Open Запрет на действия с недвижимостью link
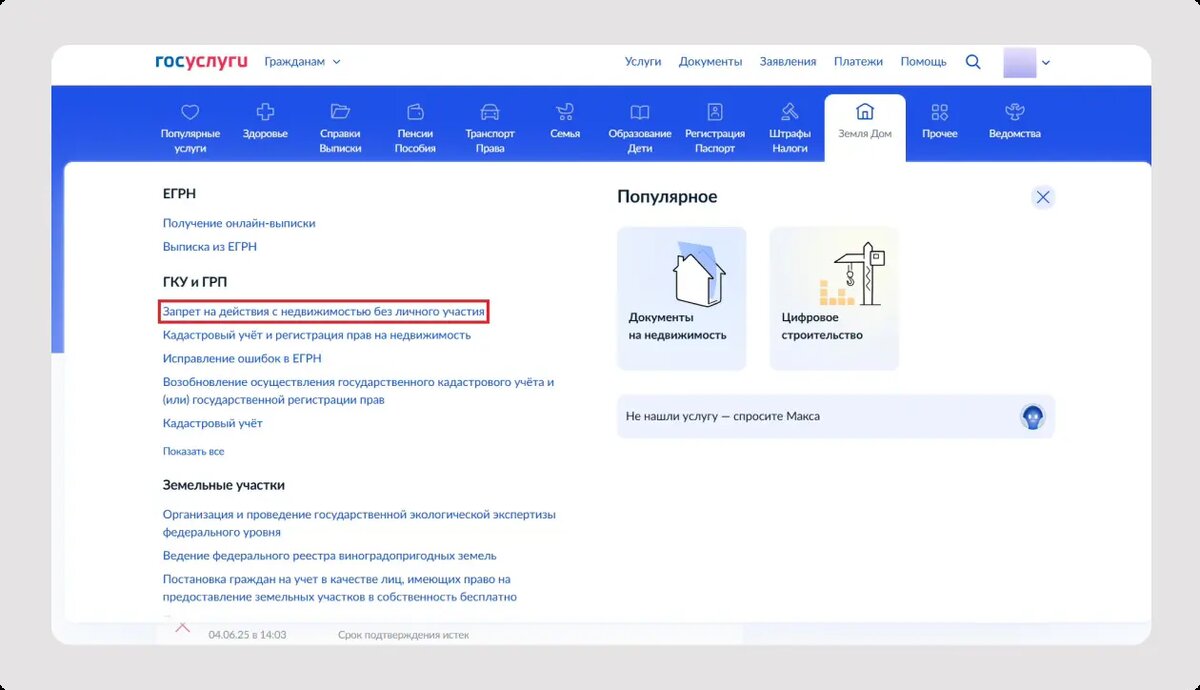Screen dimensions: 1200x690 (324, 312)
